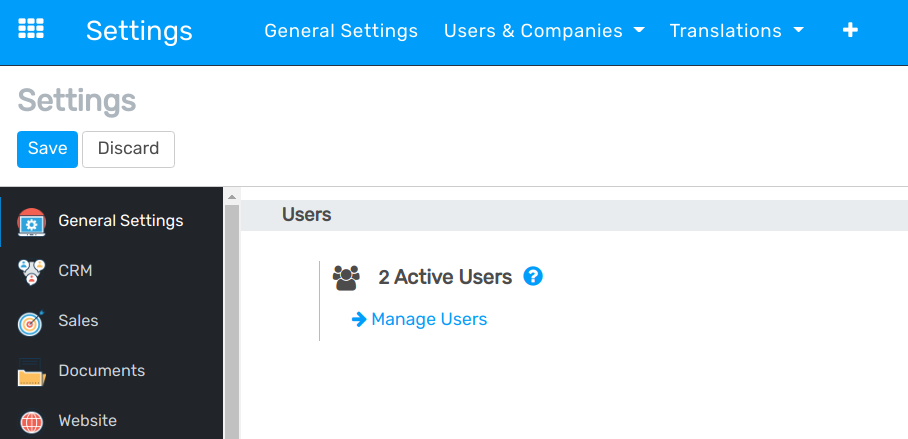Click the users group icon
908x439 pixels.
(346, 278)
